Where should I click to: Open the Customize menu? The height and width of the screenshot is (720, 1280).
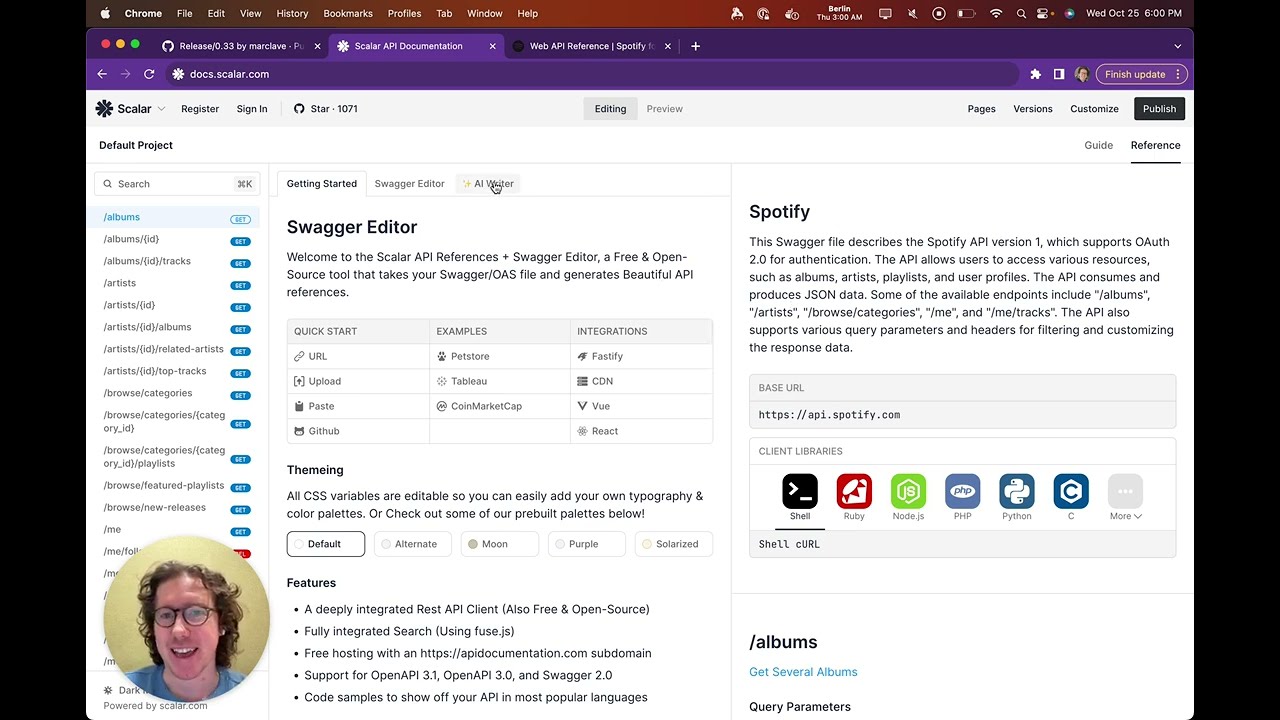tap(1094, 109)
